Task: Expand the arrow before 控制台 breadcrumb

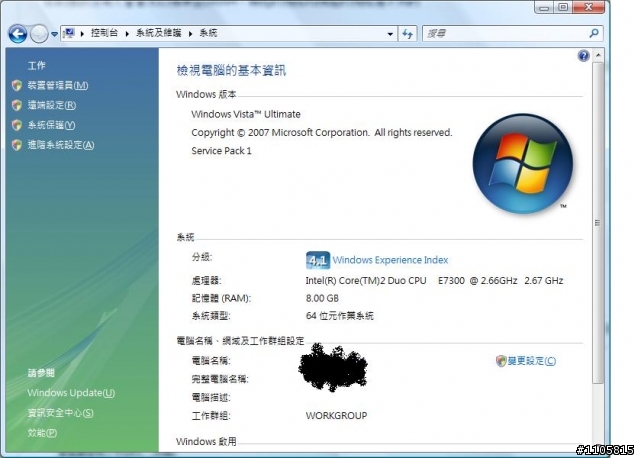Action: [82, 33]
